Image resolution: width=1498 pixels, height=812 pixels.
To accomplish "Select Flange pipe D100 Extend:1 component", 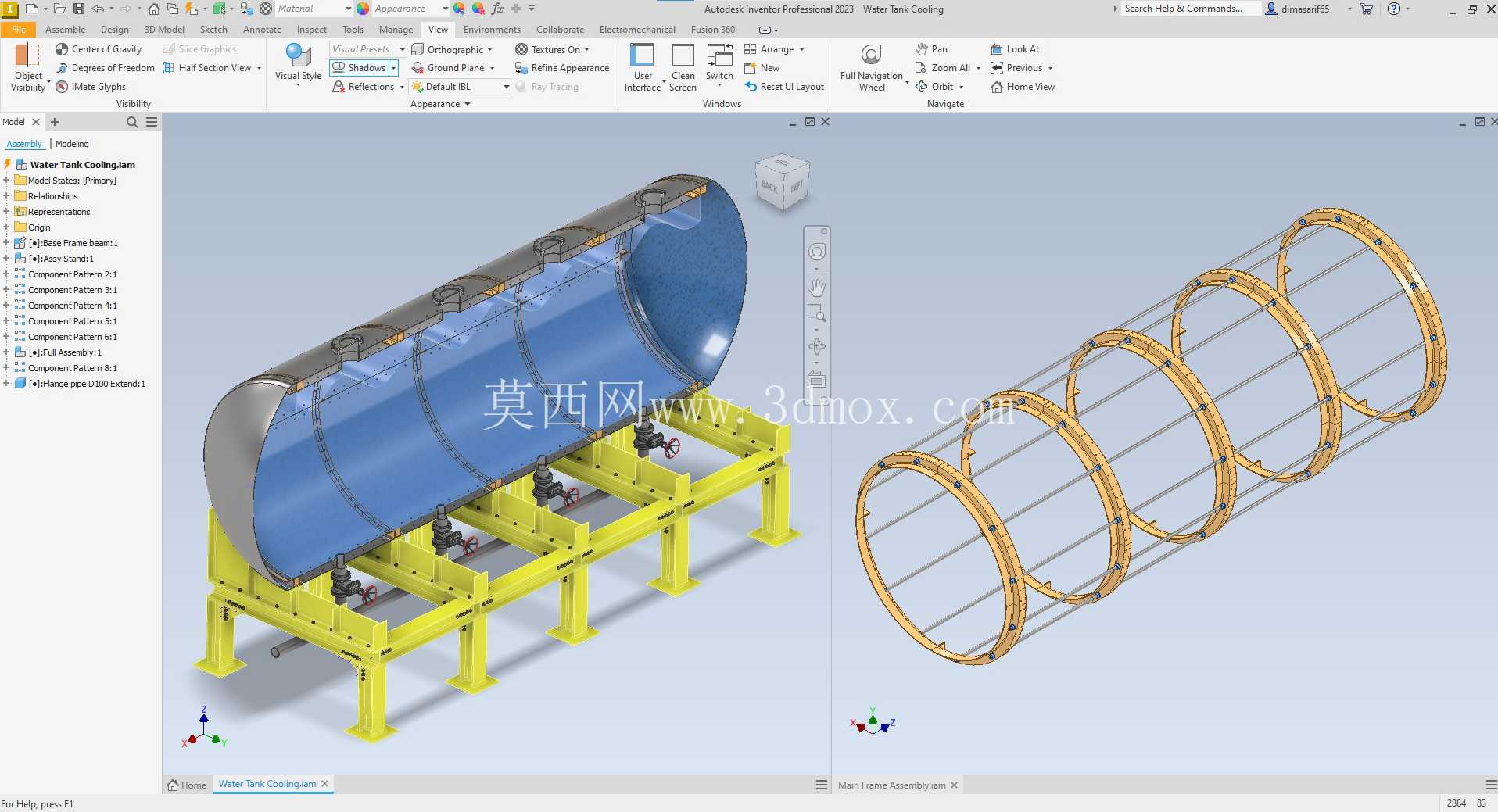I will [x=87, y=384].
